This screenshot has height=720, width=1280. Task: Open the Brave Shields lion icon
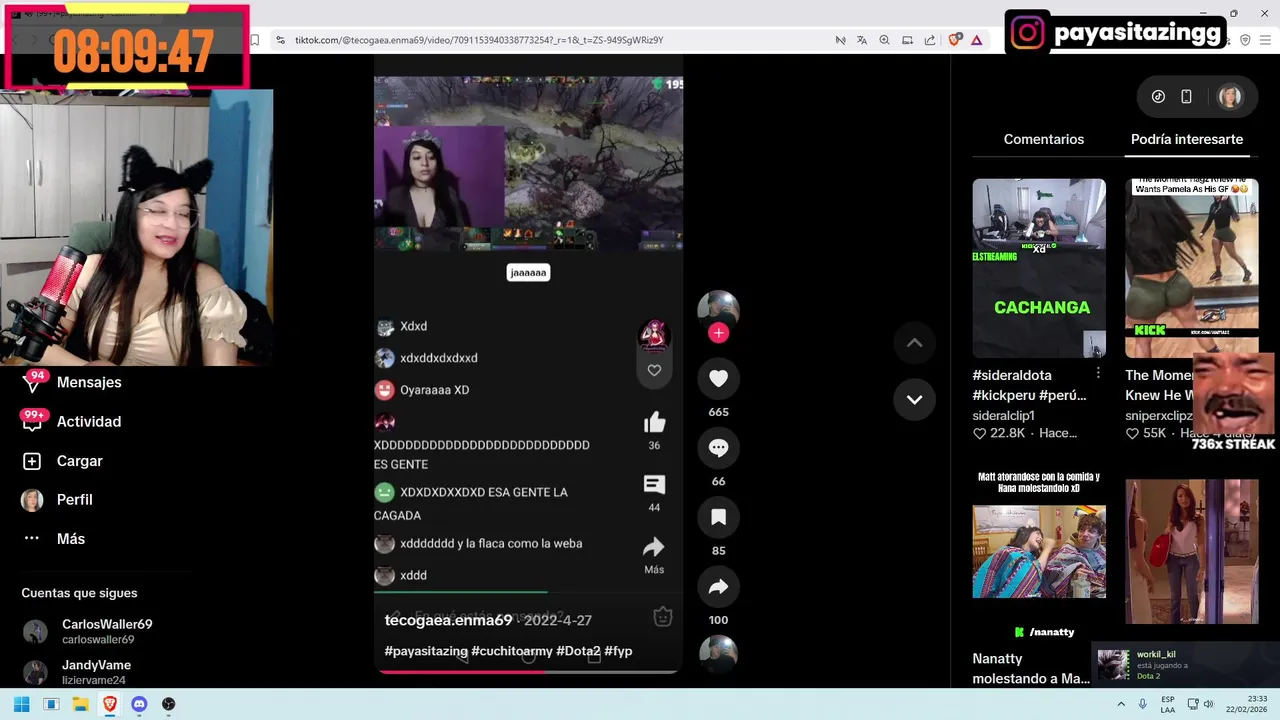[955, 40]
